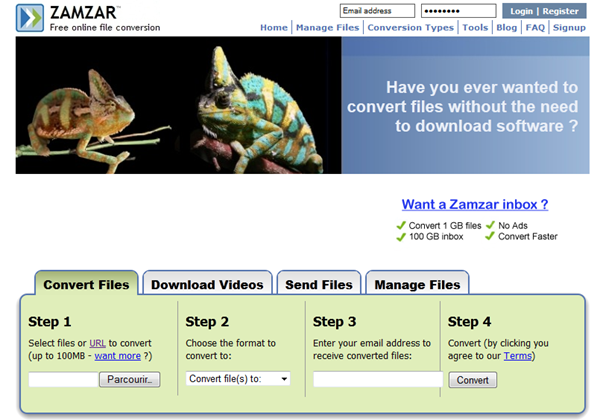Click the 'Step 2' heading
Viewport: 600px width, 420px height.
[x=207, y=322]
